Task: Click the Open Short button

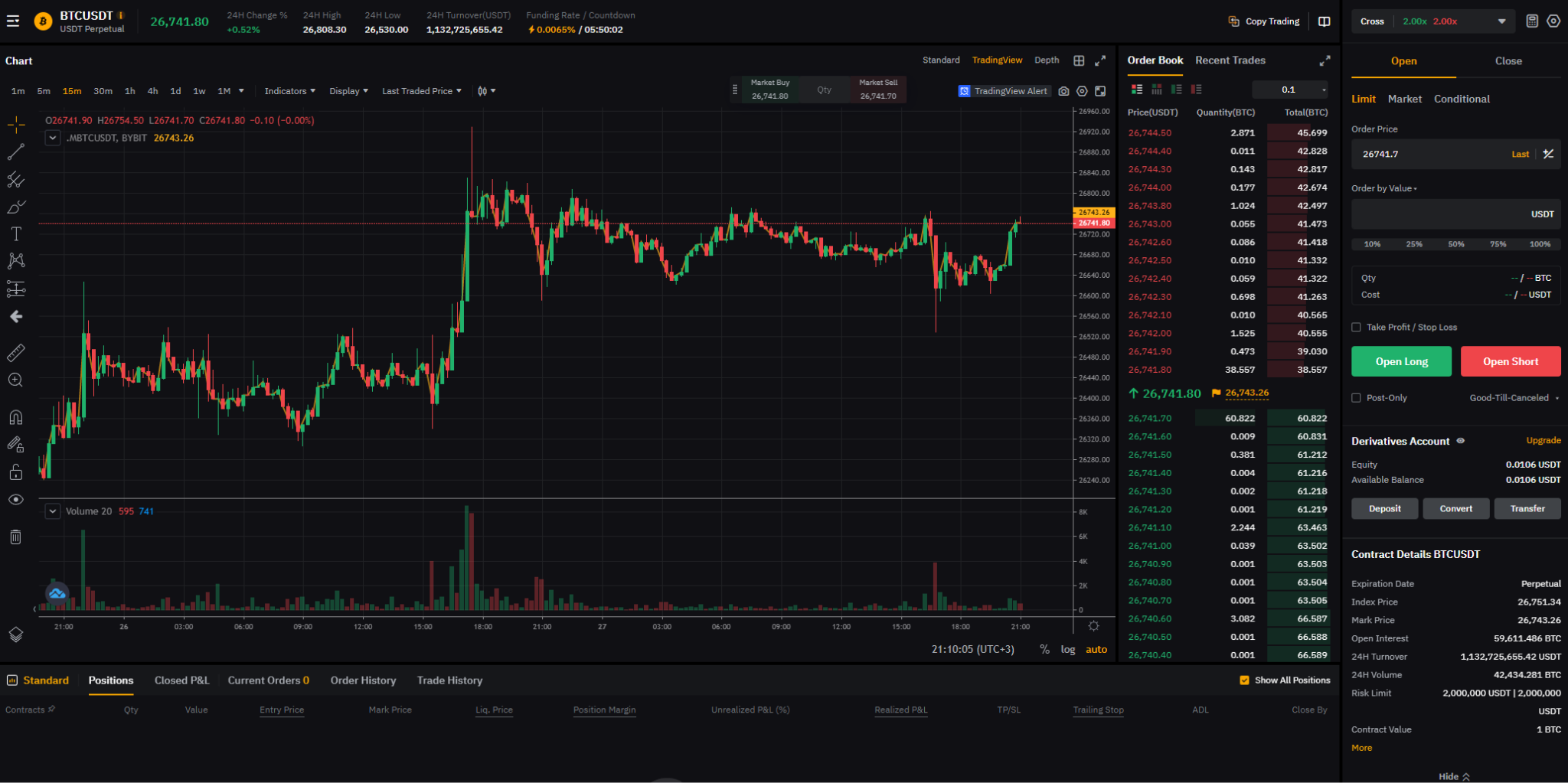Action: (x=1511, y=361)
